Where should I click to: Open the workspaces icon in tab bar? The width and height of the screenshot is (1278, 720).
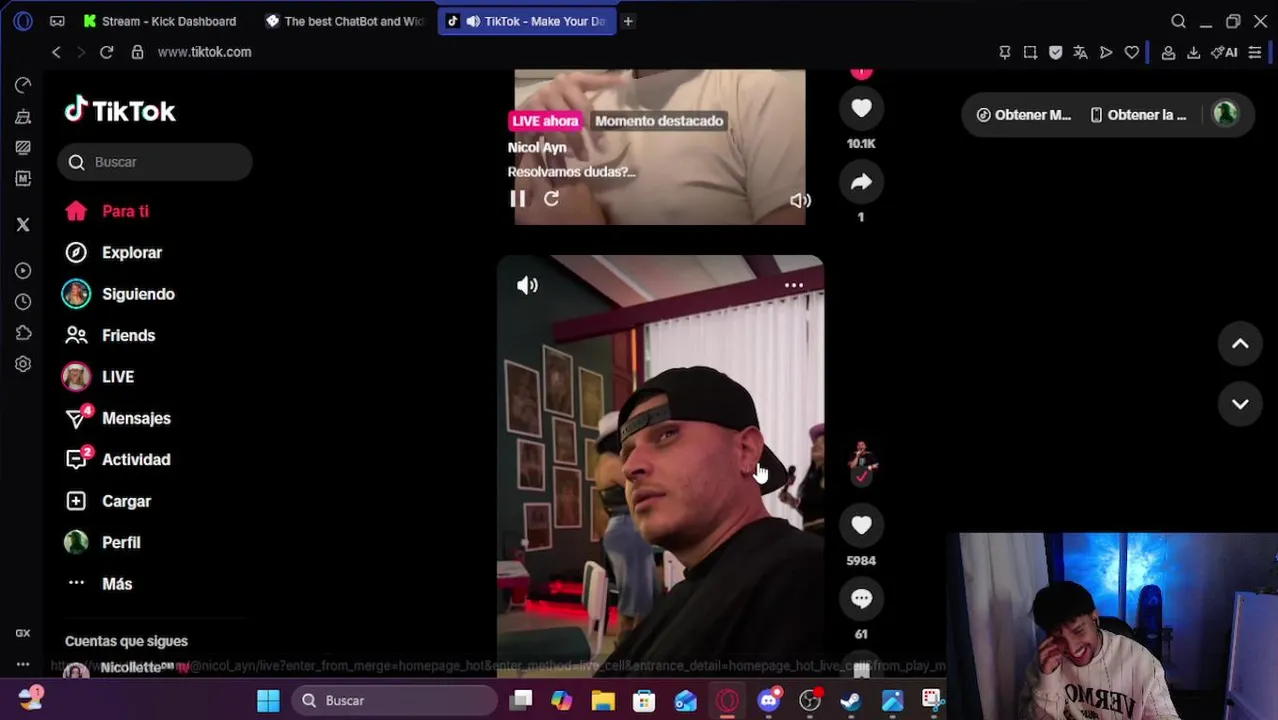click(x=57, y=21)
